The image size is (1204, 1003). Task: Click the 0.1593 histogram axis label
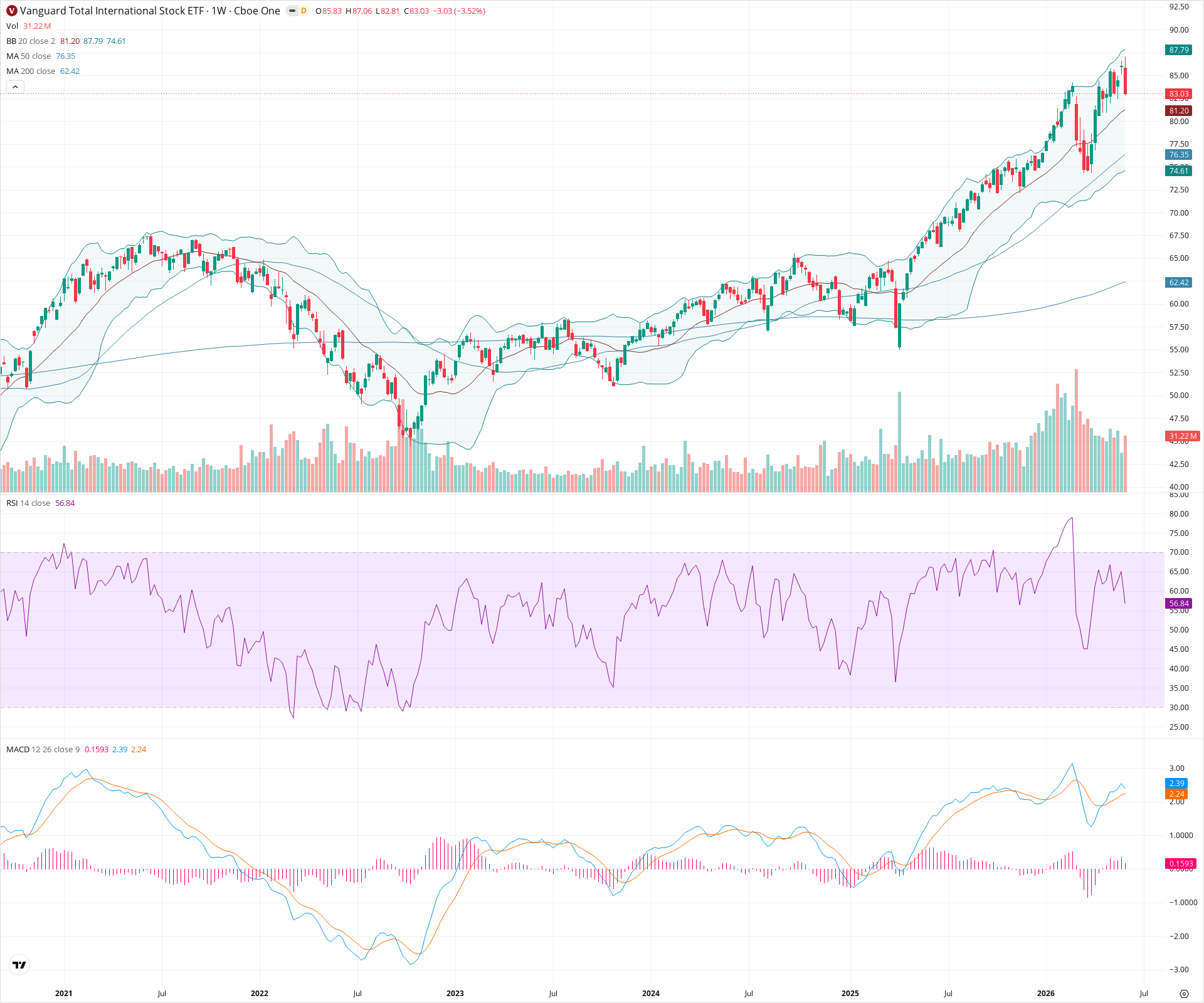click(1181, 864)
